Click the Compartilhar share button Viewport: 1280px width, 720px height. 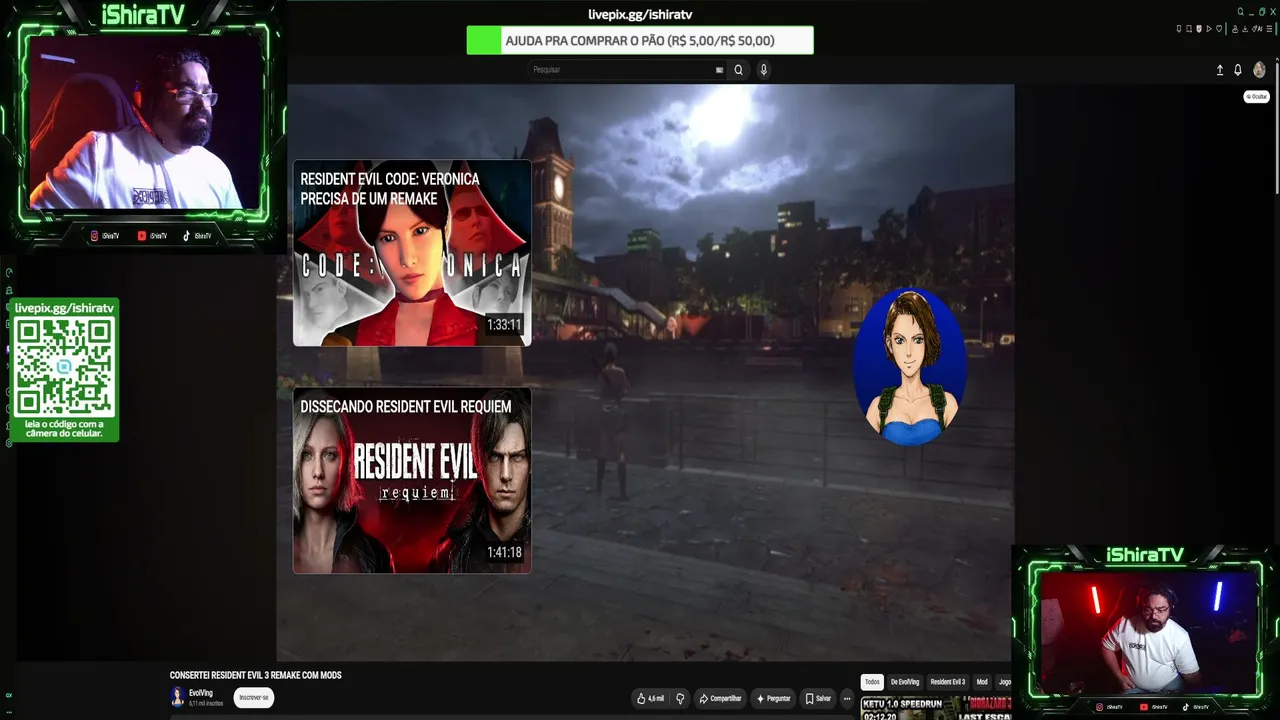click(x=720, y=699)
